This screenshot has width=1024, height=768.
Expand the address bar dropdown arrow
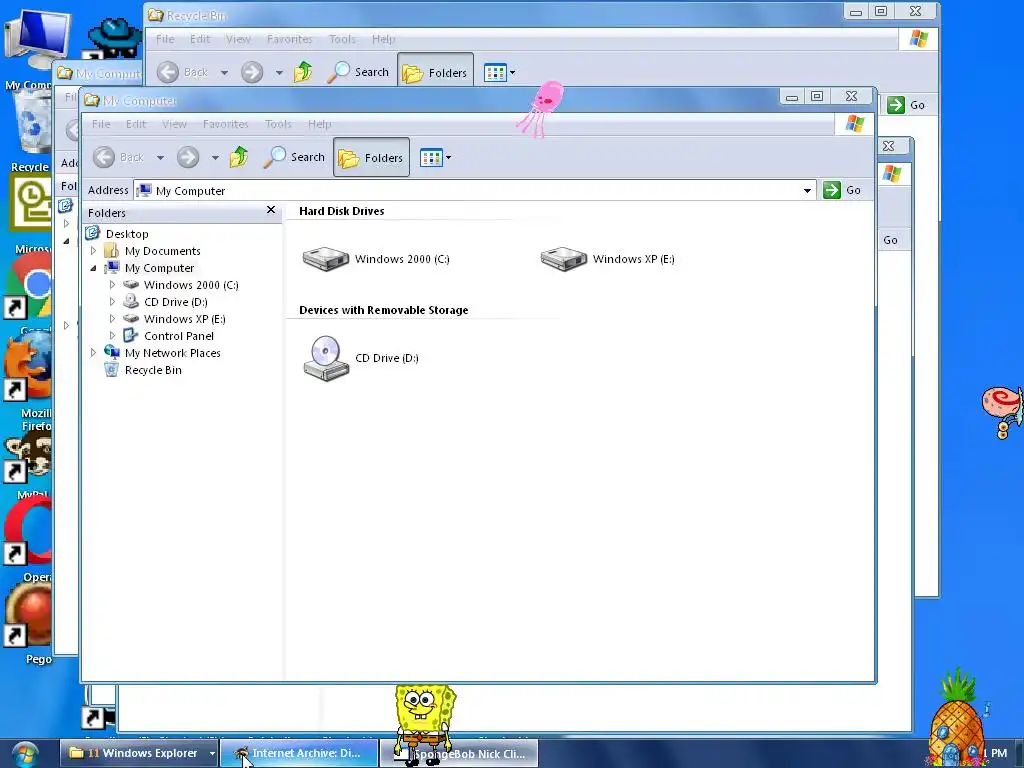coord(807,191)
